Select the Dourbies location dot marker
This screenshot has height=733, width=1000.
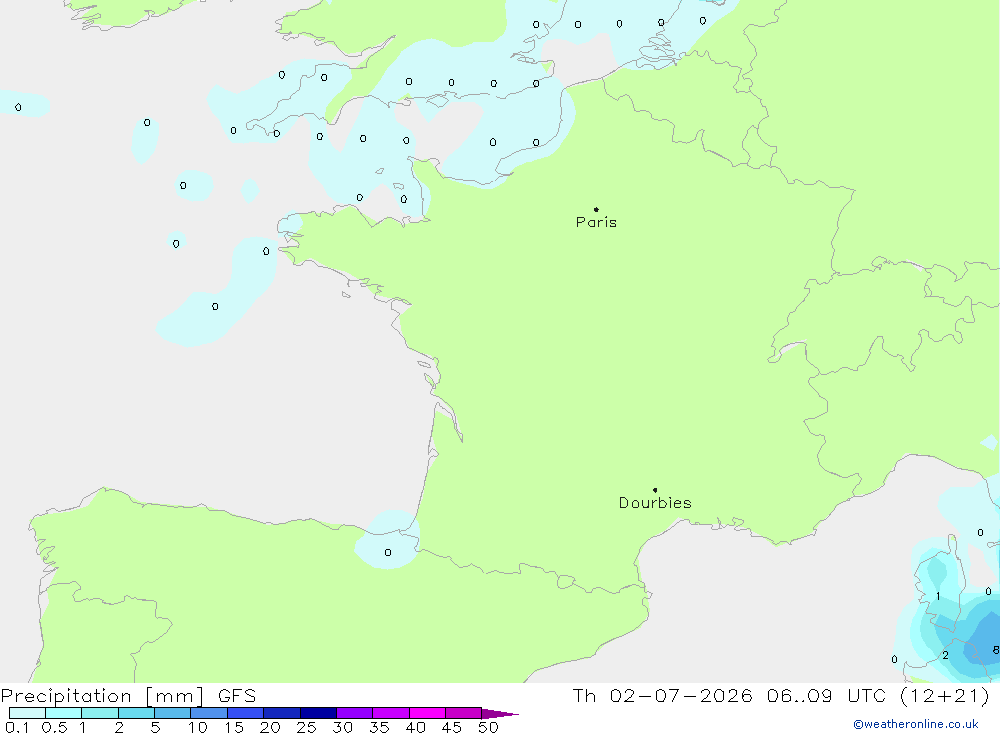[655, 490]
